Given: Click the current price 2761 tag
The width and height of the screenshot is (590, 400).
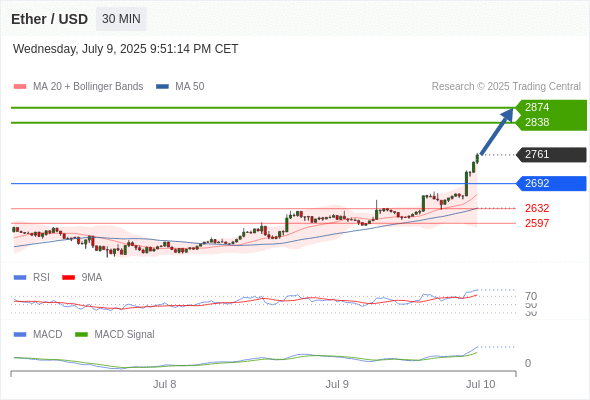Looking at the screenshot, I should coord(551,155).
